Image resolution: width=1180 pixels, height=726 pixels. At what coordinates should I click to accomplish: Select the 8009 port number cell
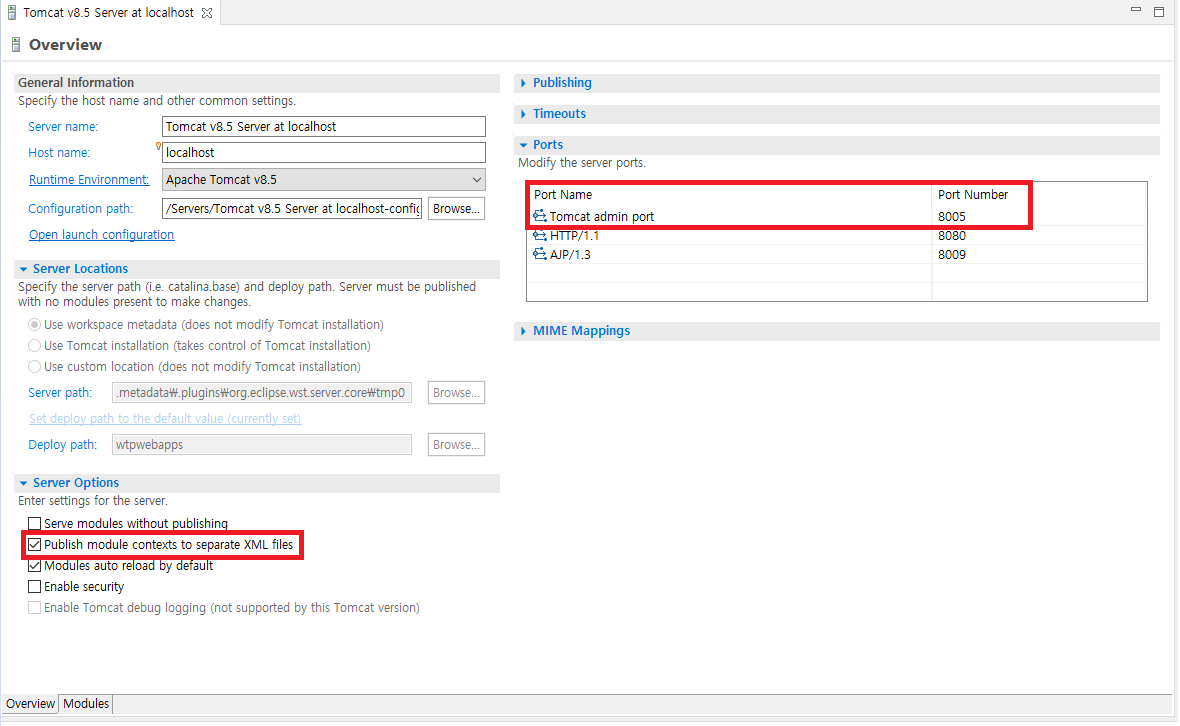952,254
